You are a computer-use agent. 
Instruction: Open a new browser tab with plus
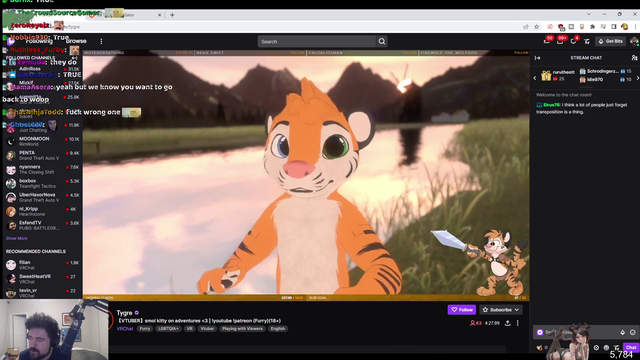[x=172, y=15]
